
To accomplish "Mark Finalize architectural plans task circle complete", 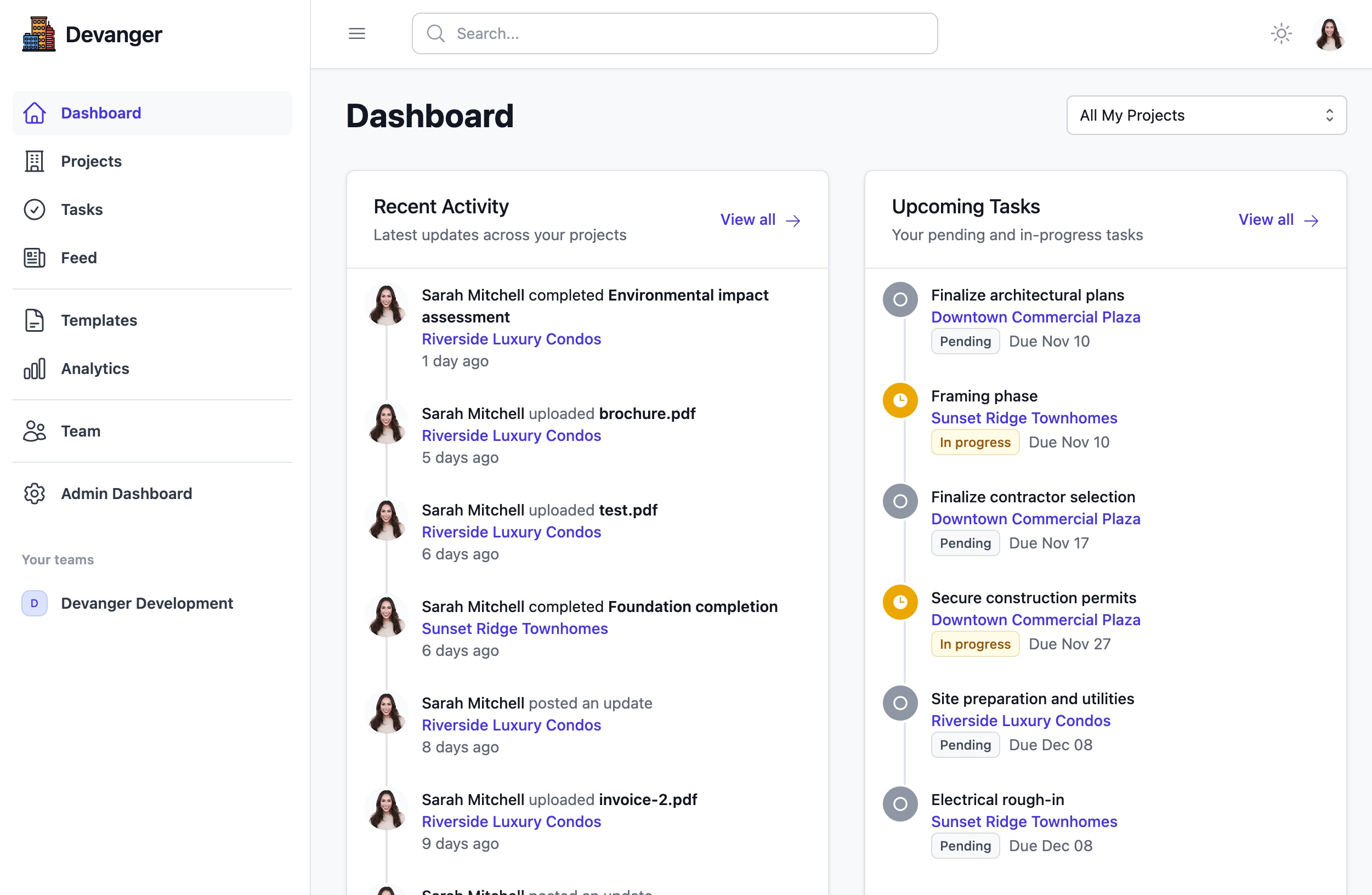I will pos(899,299).
